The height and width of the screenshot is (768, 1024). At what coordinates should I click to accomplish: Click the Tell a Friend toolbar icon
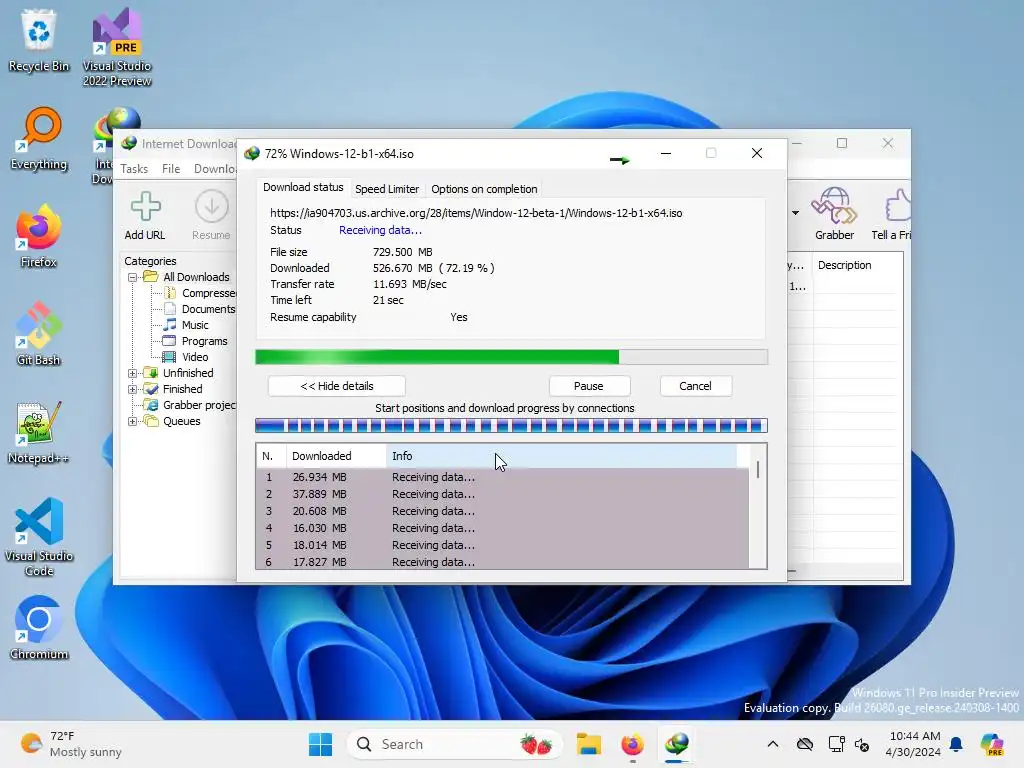[x=891, y=214]
